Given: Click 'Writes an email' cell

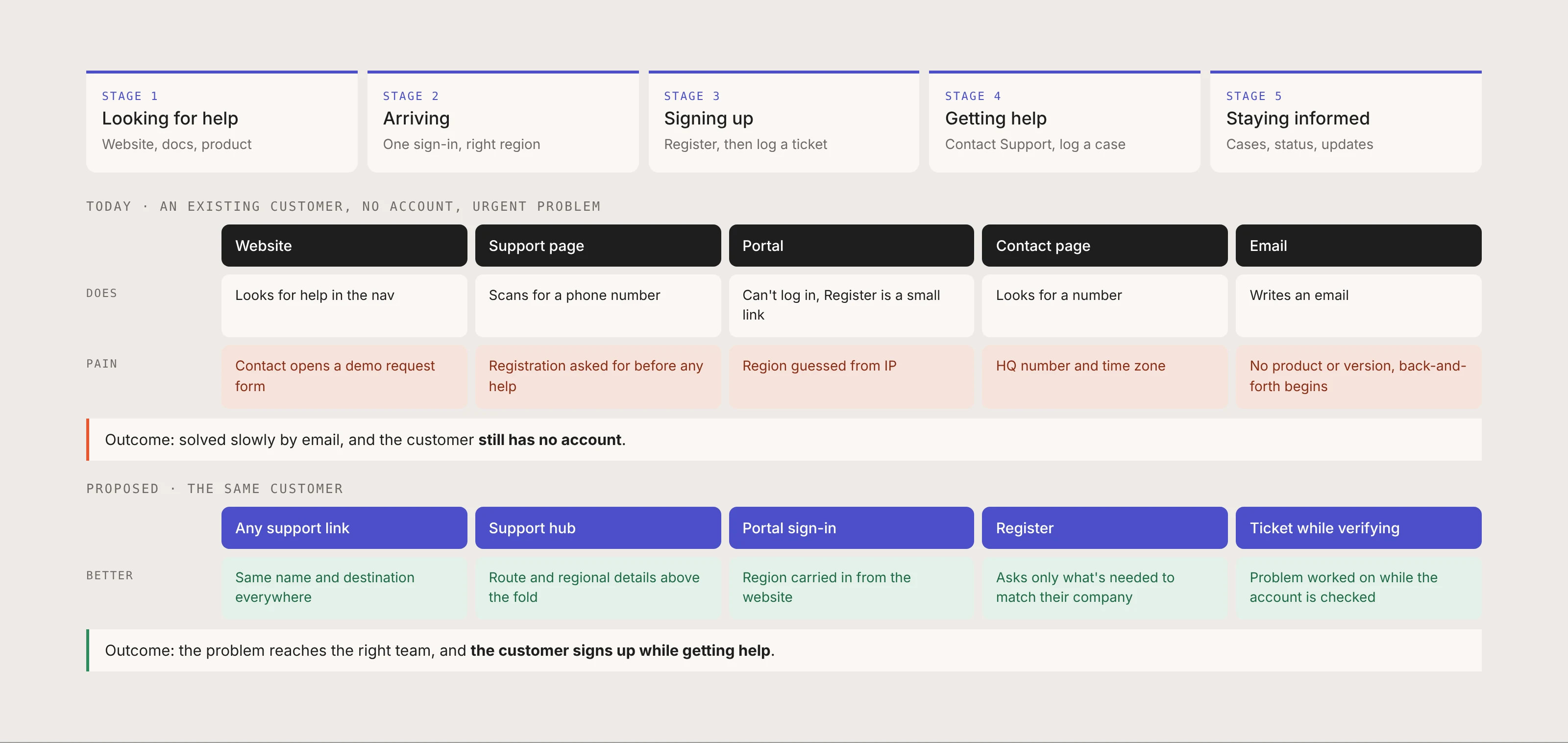Looking at the screenshot, I should coord(1359,306).
